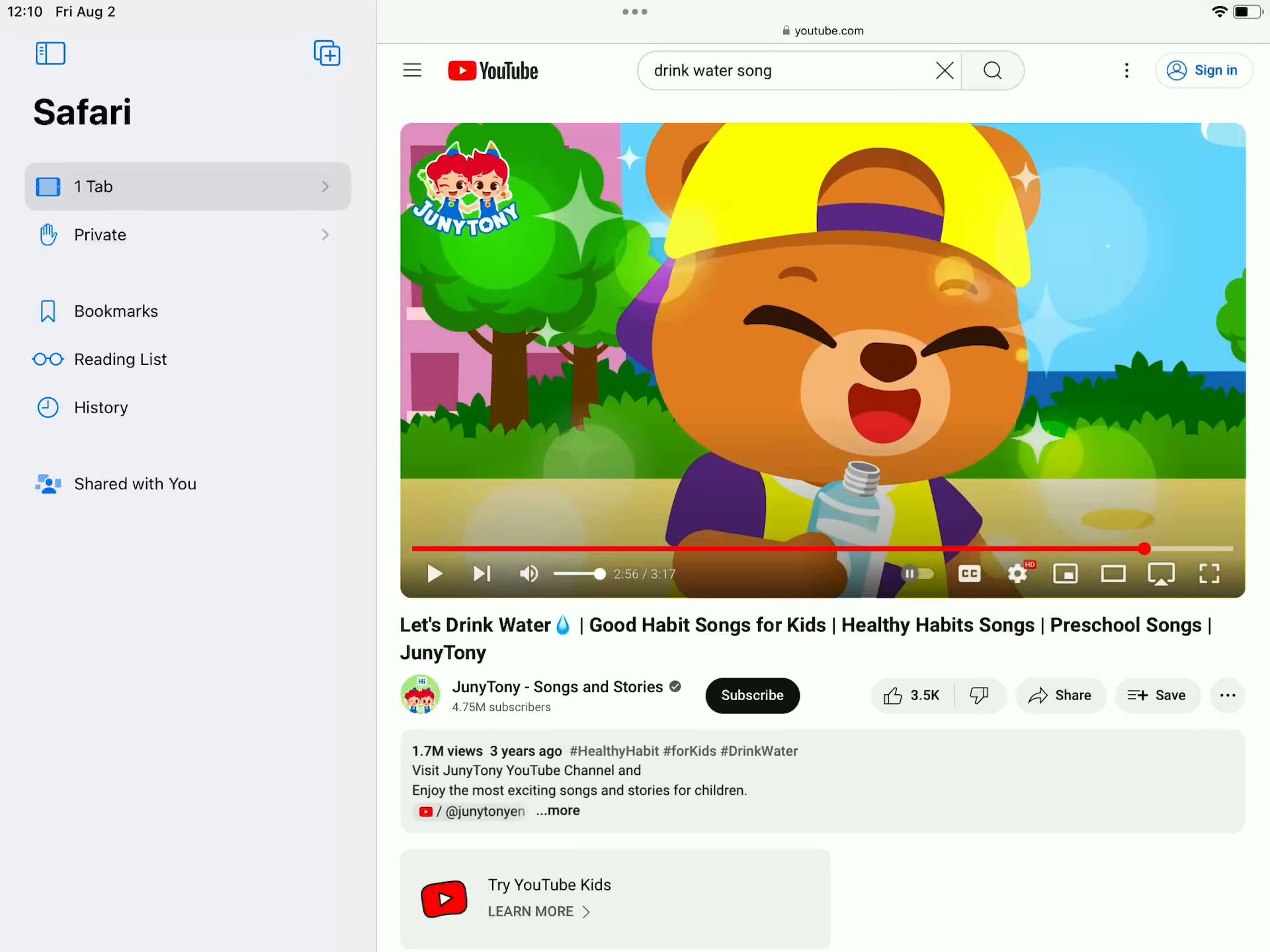The height and width of the screenshot is (952, 1270).
Task: Open Private browsing group
Action: point(188,235)
